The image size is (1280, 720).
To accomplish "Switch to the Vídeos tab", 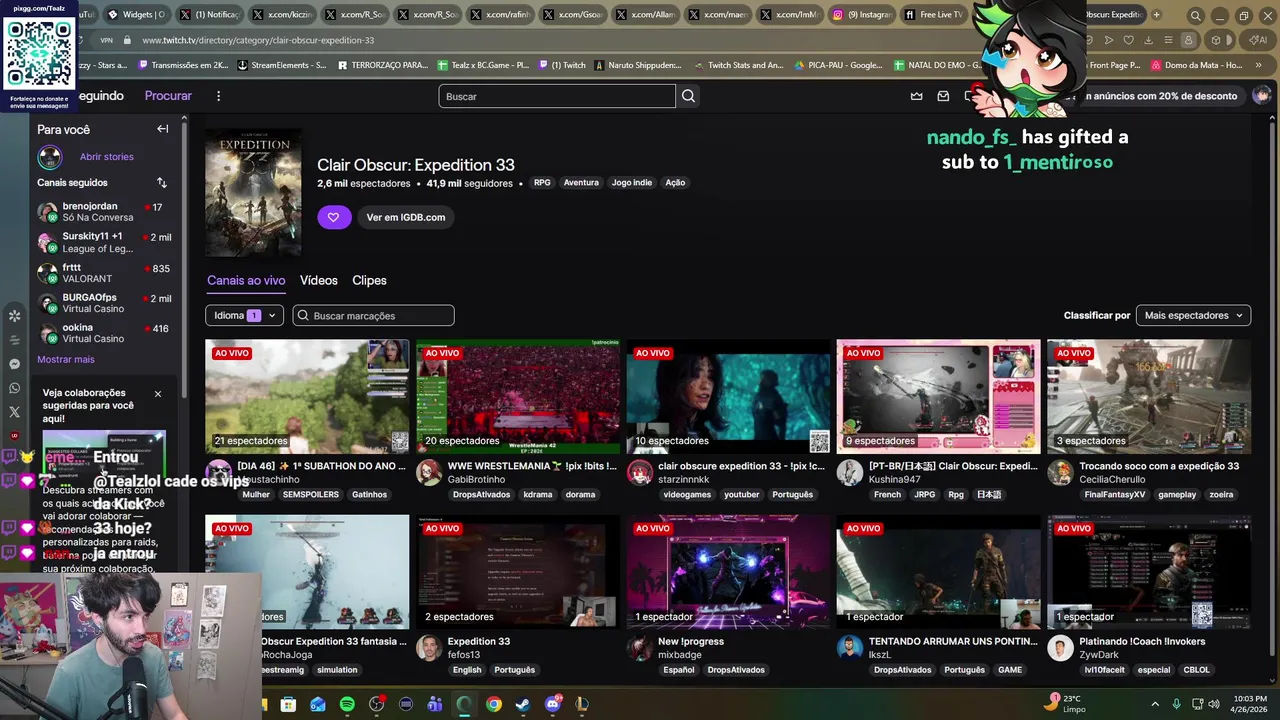I will (x=318, y=280).
